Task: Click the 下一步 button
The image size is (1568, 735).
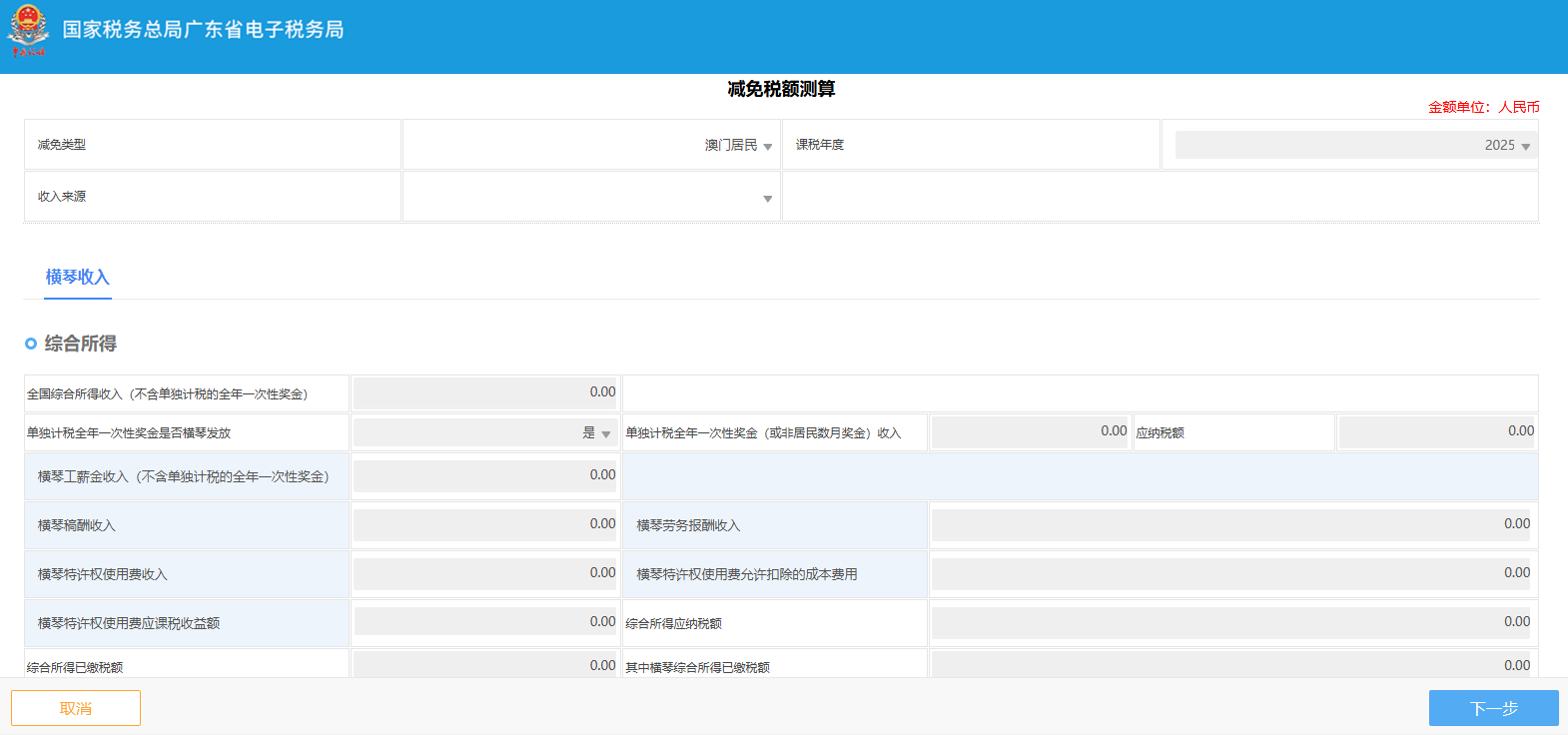Action: 1493,708
